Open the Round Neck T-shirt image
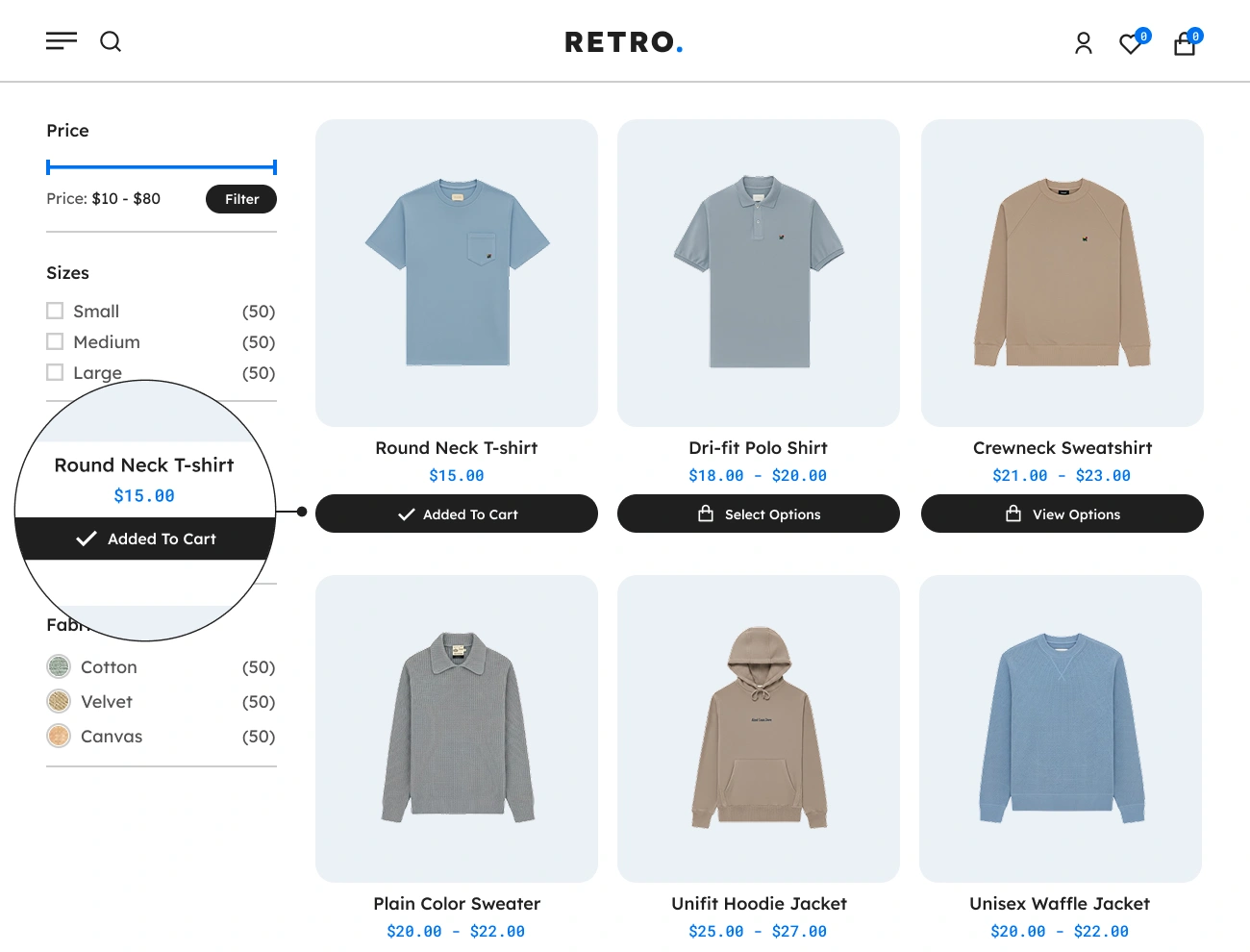This screenshot has width=1250, height=952. (x=457, y=273)
